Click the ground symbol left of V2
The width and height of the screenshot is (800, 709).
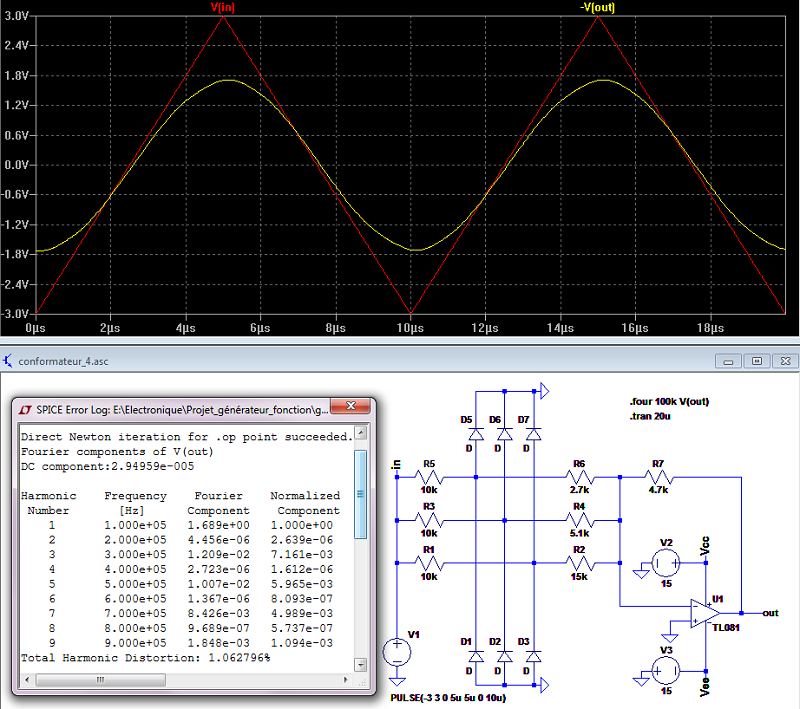(641, 573)
